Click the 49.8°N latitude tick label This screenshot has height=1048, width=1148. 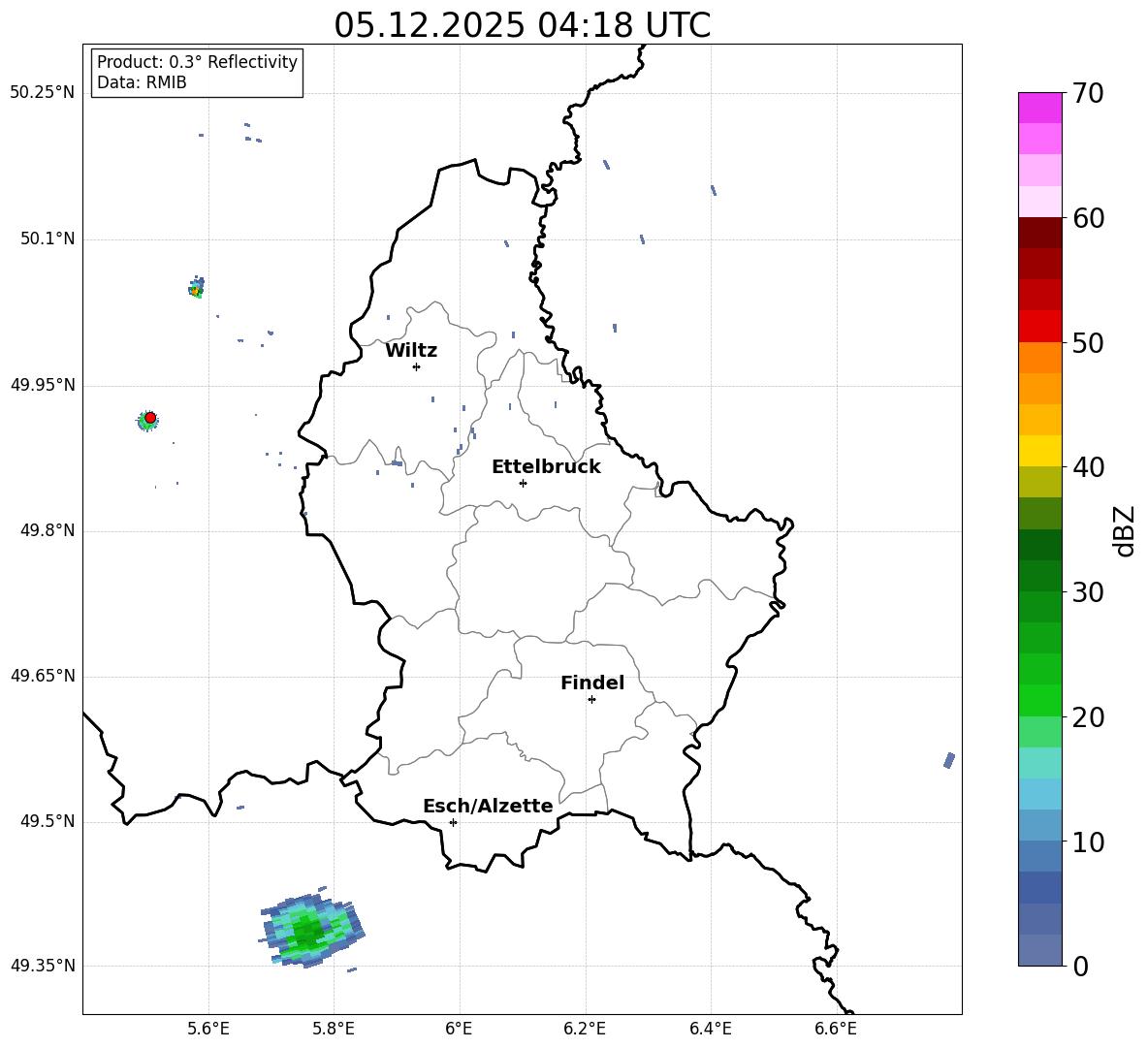click(48, 530)
